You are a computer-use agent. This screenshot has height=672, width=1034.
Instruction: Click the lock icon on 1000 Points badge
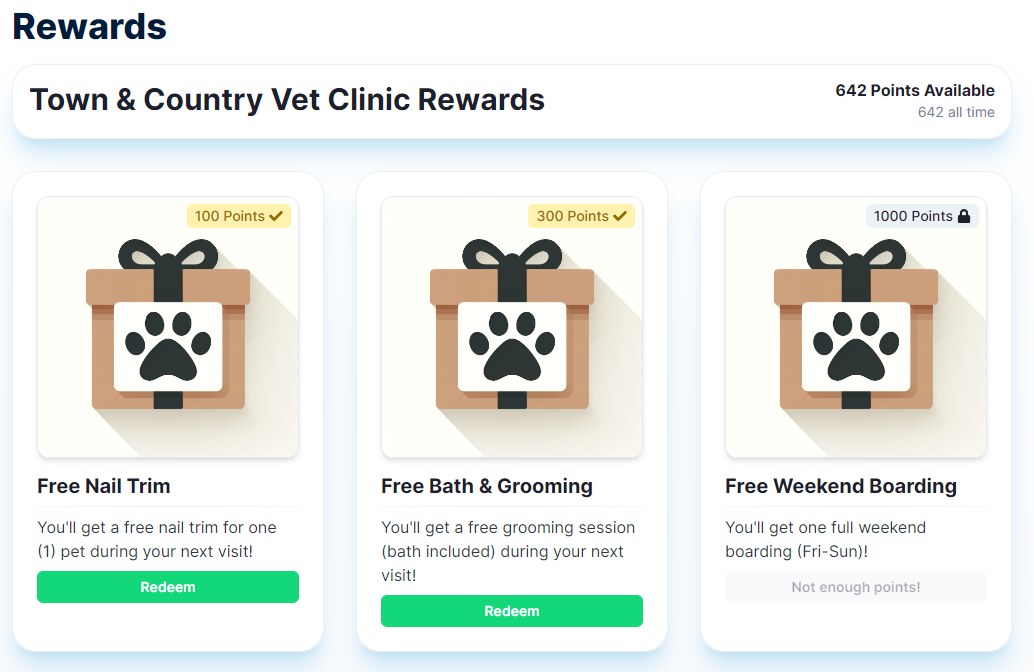click(x=964, y=216)
